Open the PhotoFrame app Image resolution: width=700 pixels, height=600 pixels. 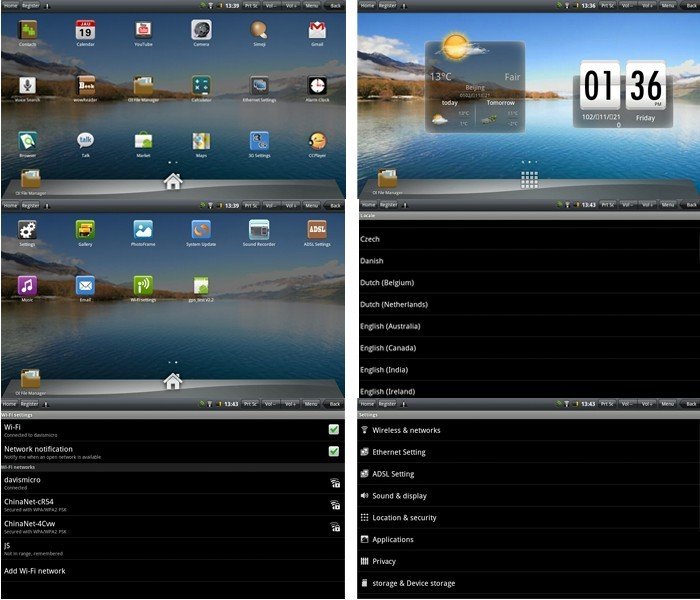click(143, 230)
